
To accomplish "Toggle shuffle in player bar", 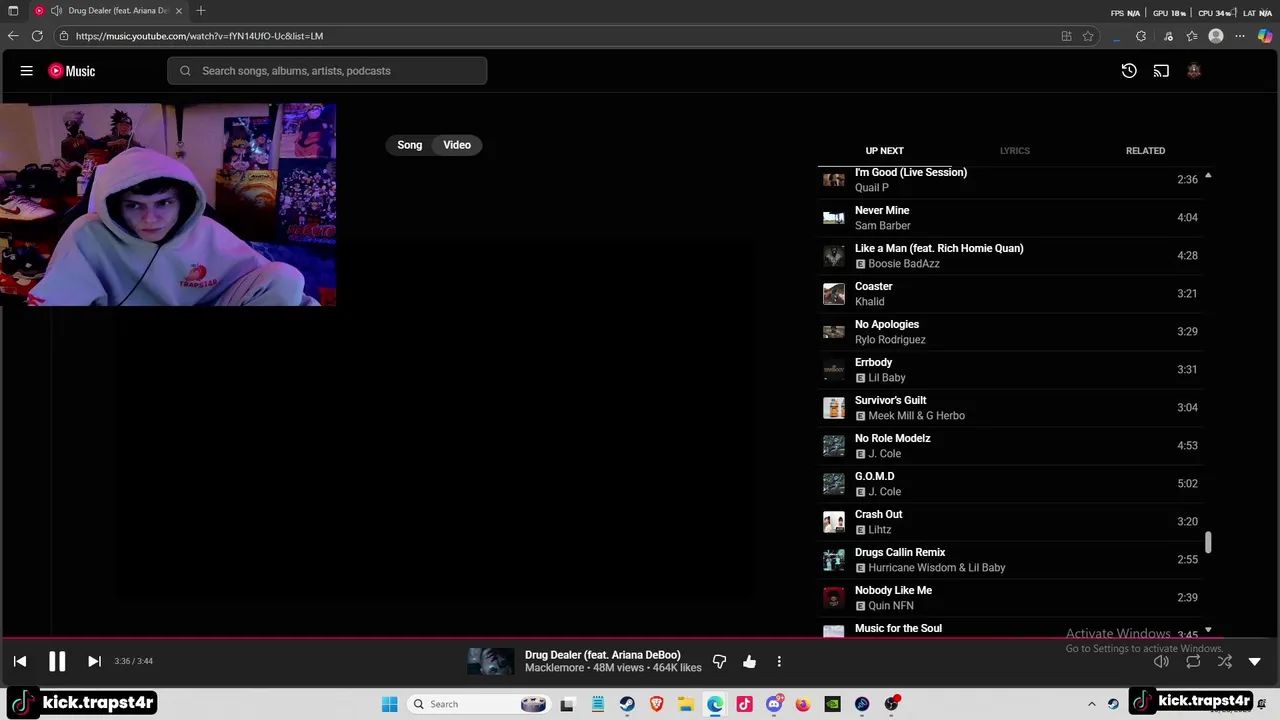I will (1225, 661).
